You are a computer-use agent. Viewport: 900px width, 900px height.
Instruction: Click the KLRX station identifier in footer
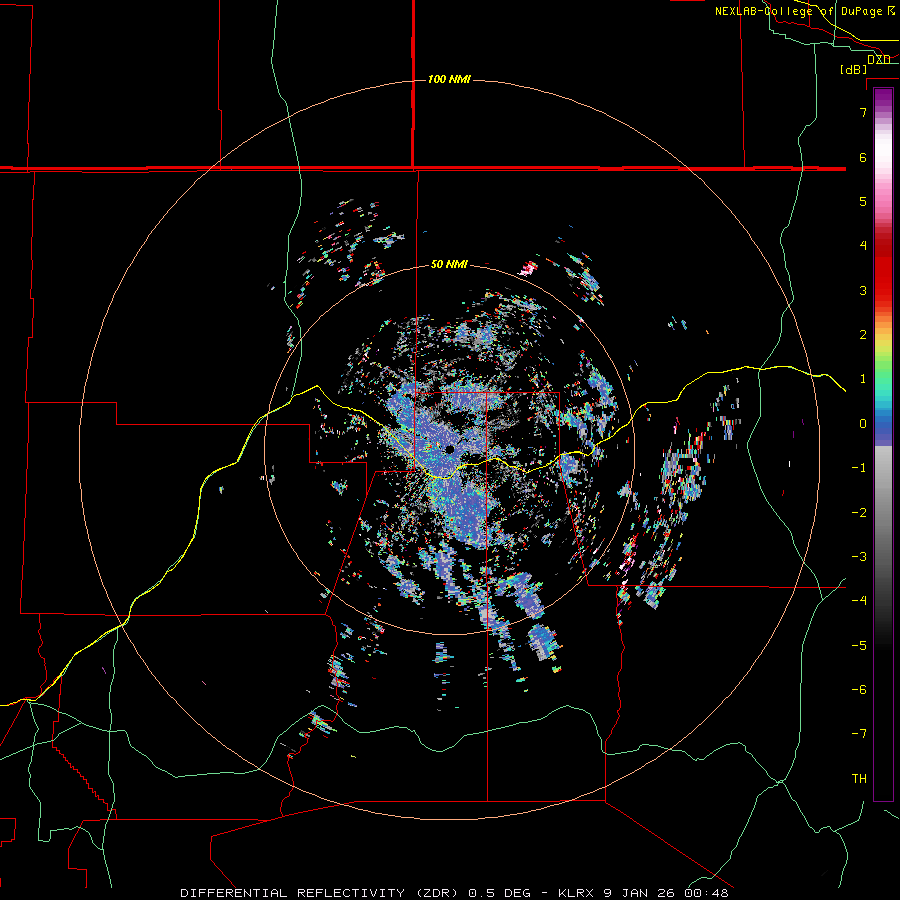click(x=576, y=893)
